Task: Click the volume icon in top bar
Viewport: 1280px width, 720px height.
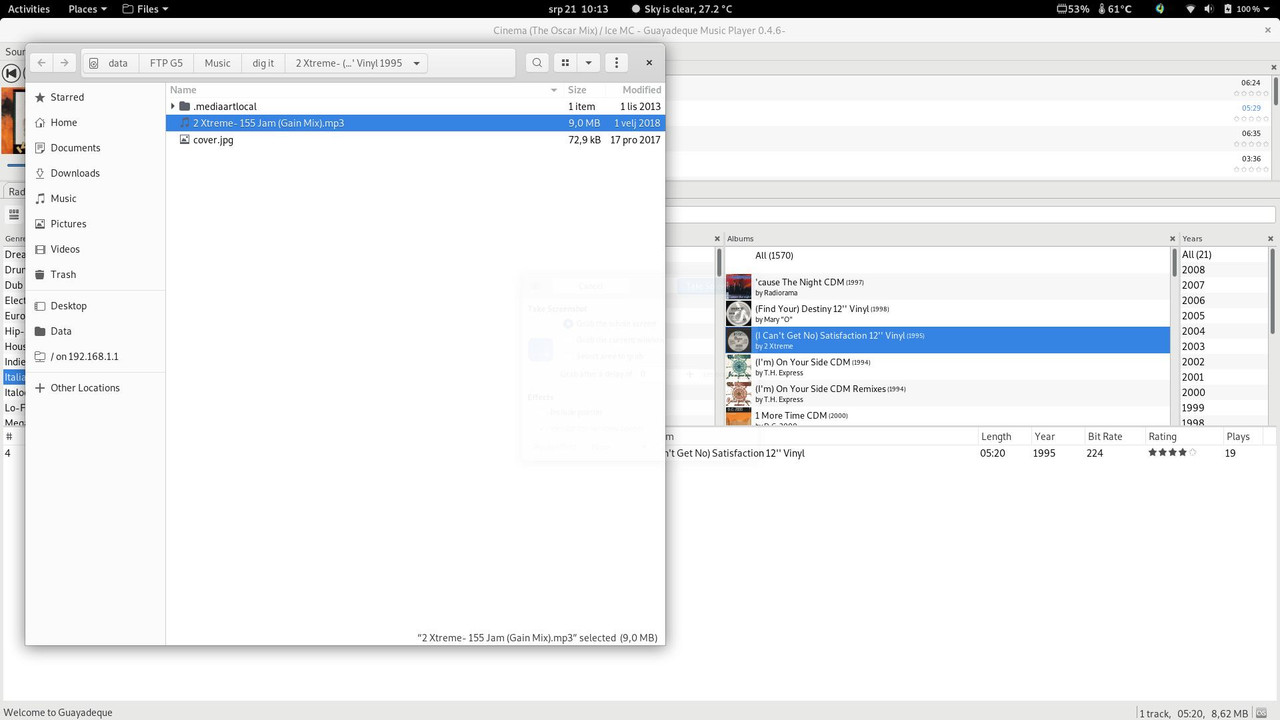Action: coord(1210,9)
